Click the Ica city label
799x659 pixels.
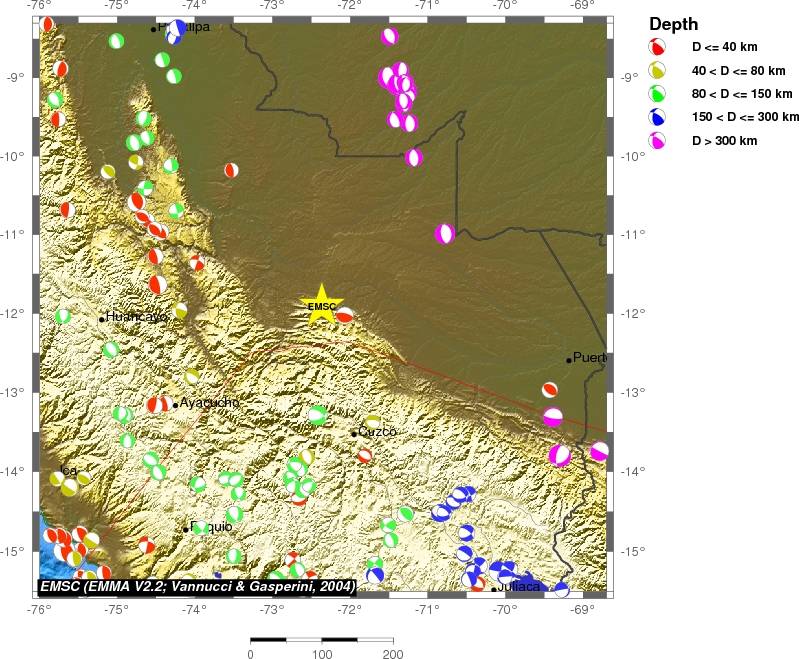tap(68, 470)
